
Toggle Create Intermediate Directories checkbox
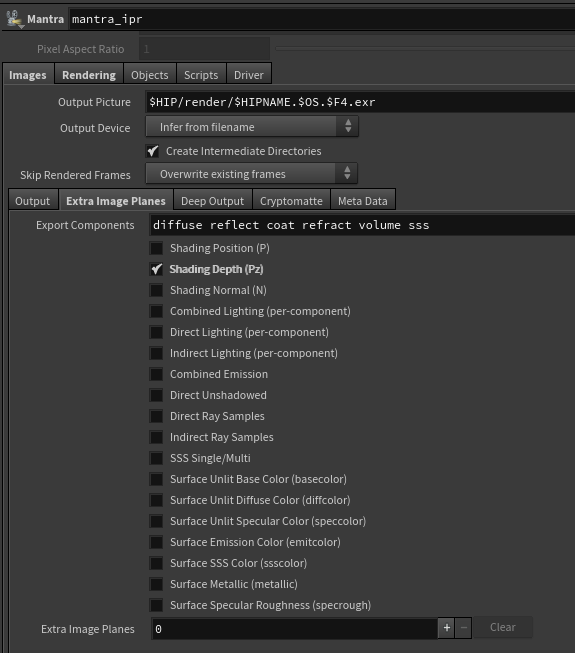coord(153,151)
